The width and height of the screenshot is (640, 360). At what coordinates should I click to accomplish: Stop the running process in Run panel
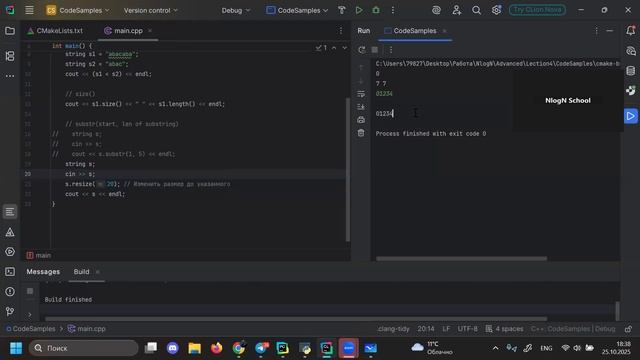pyautogui.click(x=375, y=50)
